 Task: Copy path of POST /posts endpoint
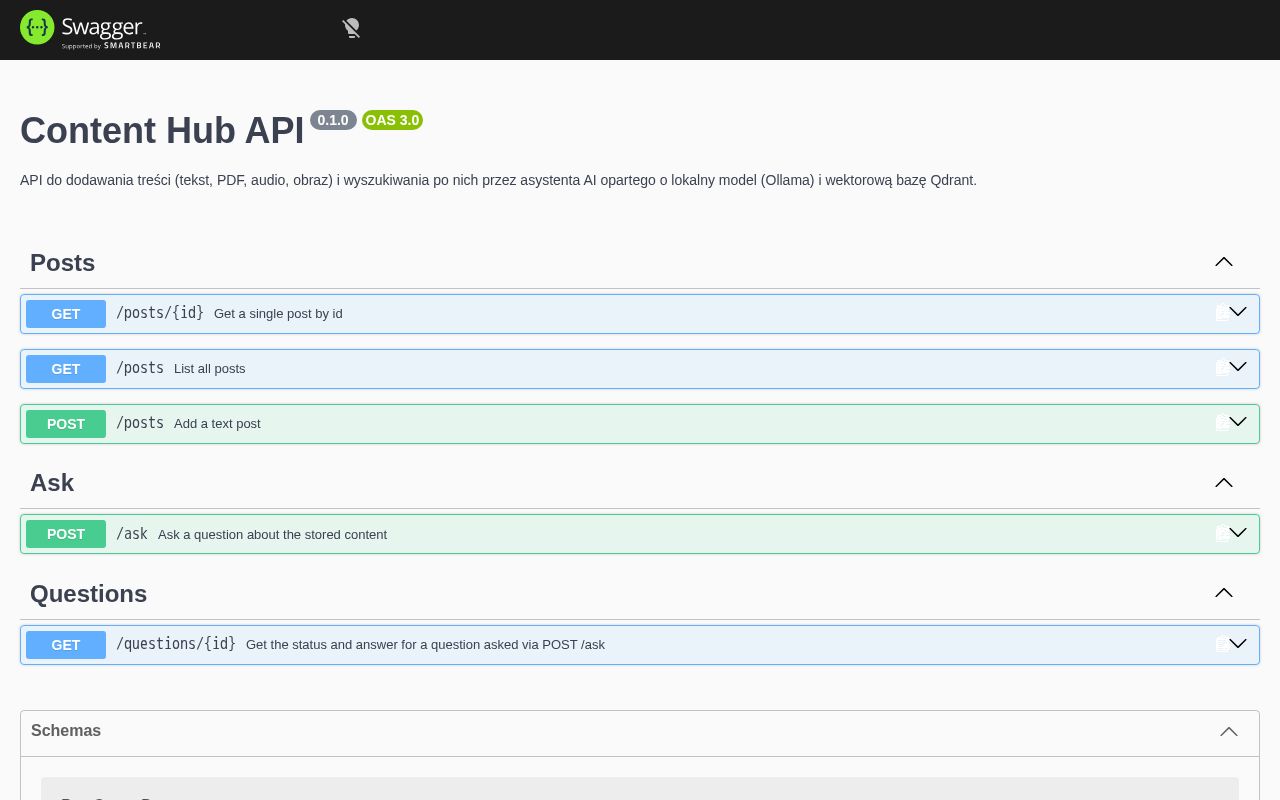(1221, 423)
